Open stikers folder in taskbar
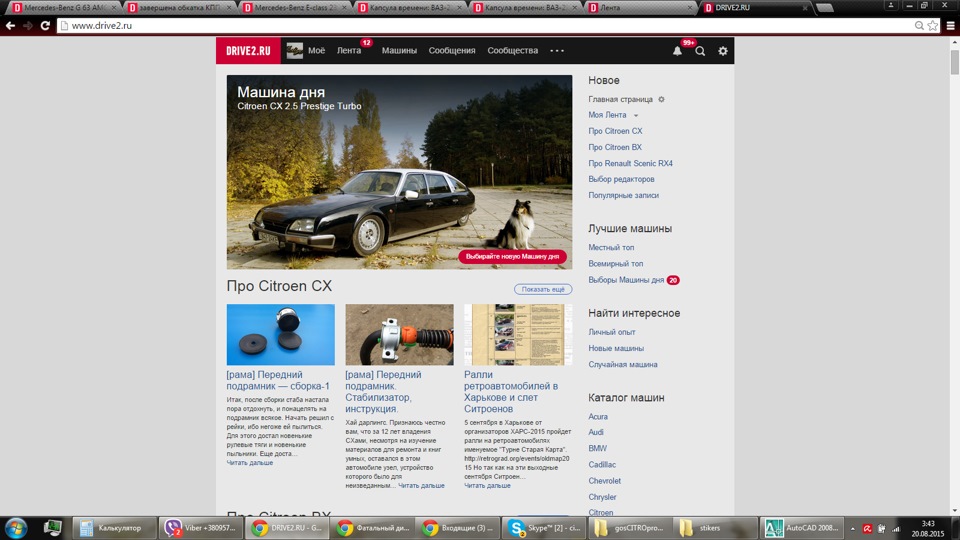This screenshot has height=540, width=960. click(x=716, y=528)
